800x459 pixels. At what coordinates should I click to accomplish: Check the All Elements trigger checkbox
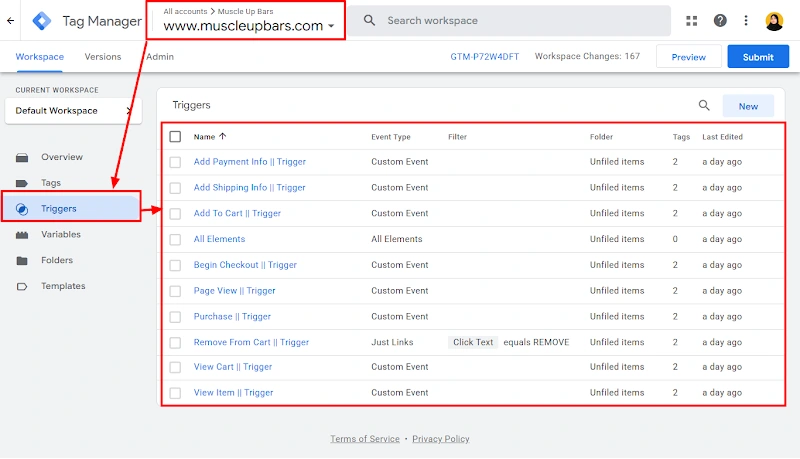(175, 239)
